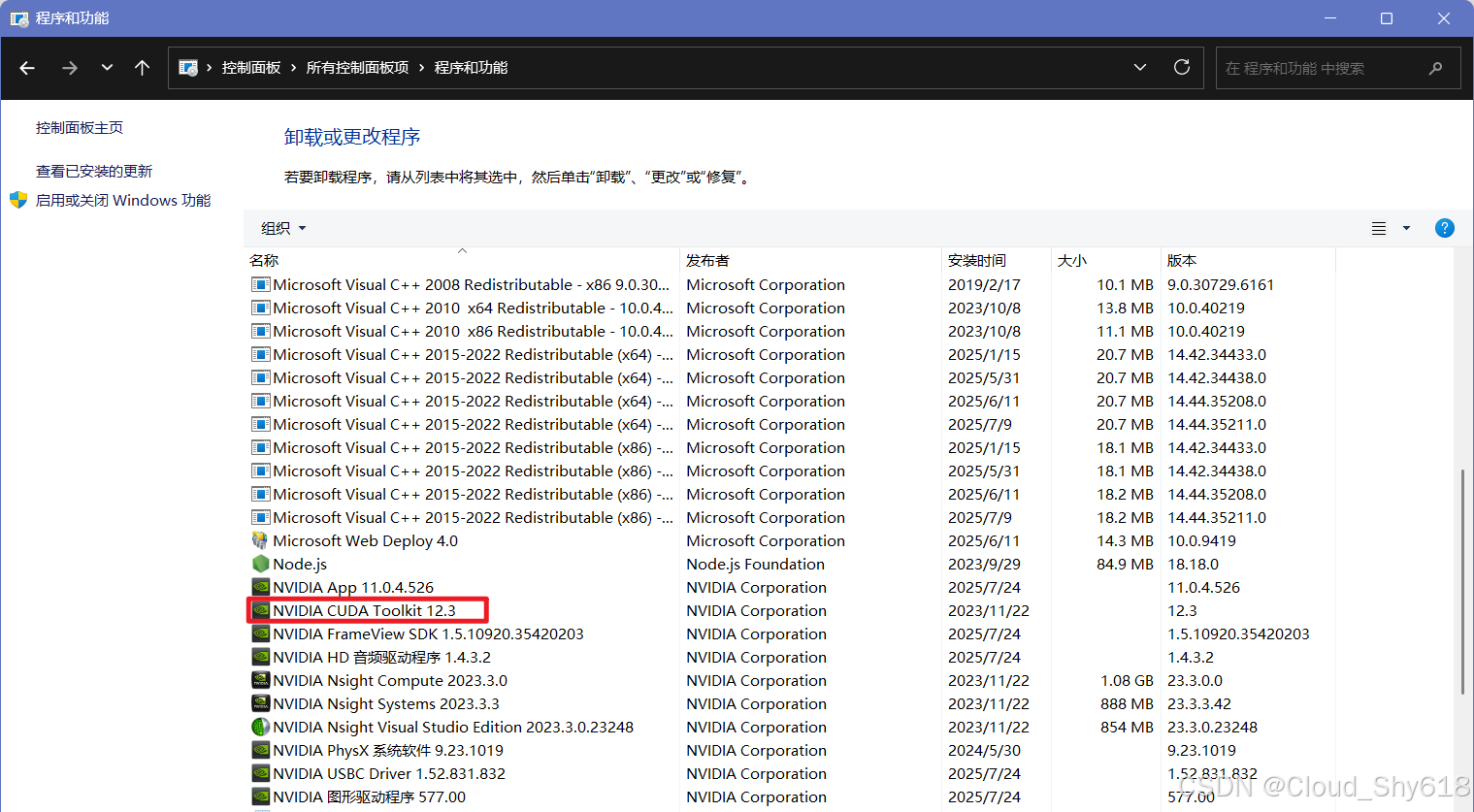The image size is (1474, 812).
Task: Expand the address bar history dropdown
Action: coord(1140,68)
